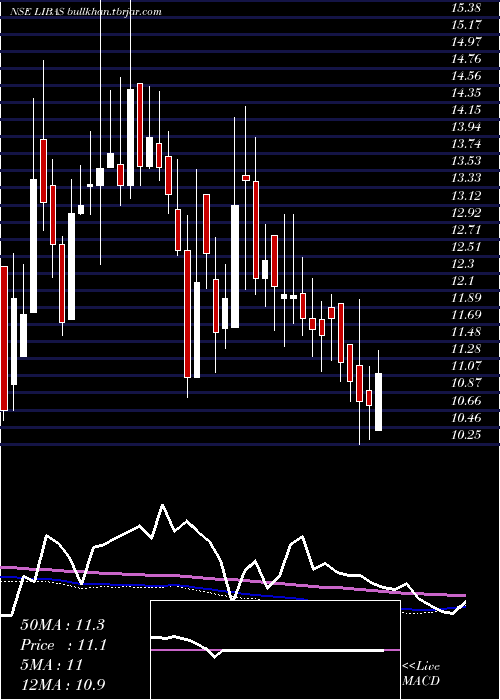
Task: Select the 10.25 price axis label
Action: (x=466, y=434)
